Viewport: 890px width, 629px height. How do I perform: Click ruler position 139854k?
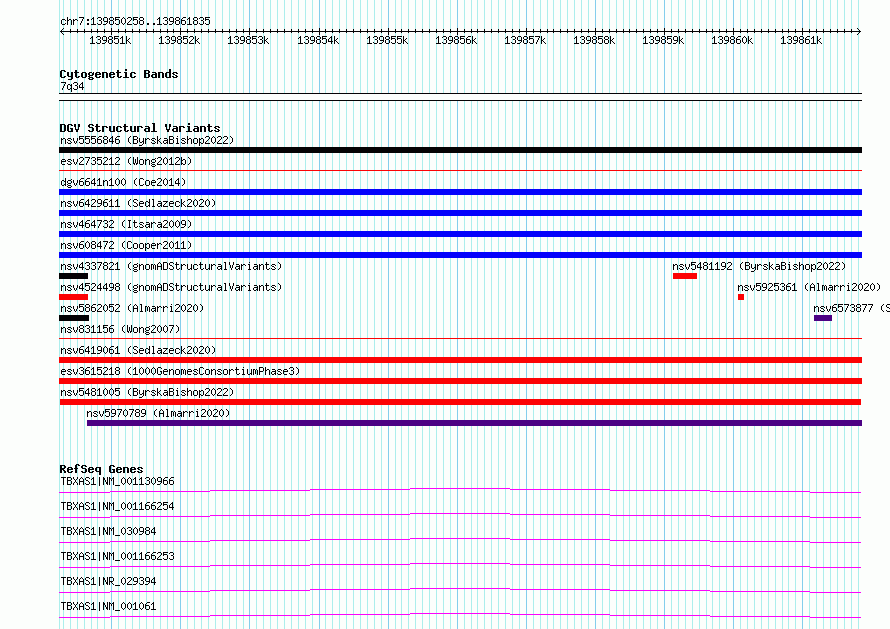coord(318,40)
